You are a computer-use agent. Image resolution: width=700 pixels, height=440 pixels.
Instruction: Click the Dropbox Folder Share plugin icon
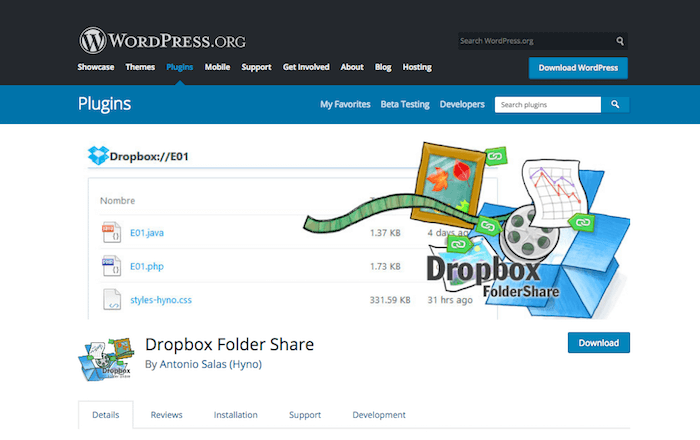[x=106, y=359]
